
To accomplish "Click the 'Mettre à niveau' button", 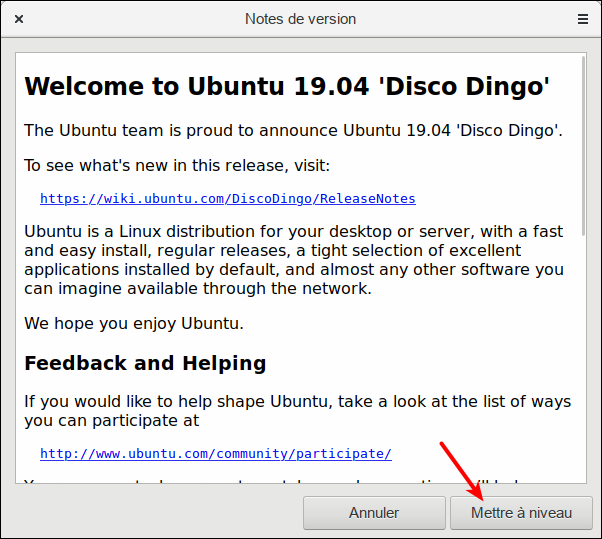I will pos(521,513).
